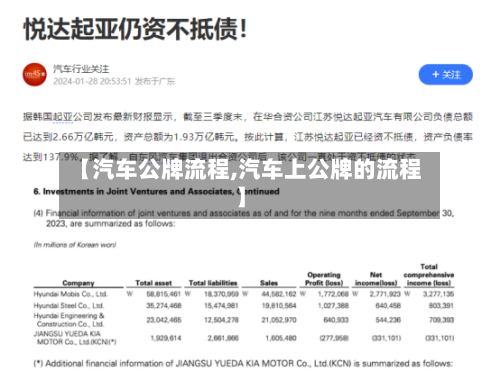The image size is (500, 371).
Task: Click the JIANGSU YUEDA KIA MOTOR row
Action: (x=244, y=338)
